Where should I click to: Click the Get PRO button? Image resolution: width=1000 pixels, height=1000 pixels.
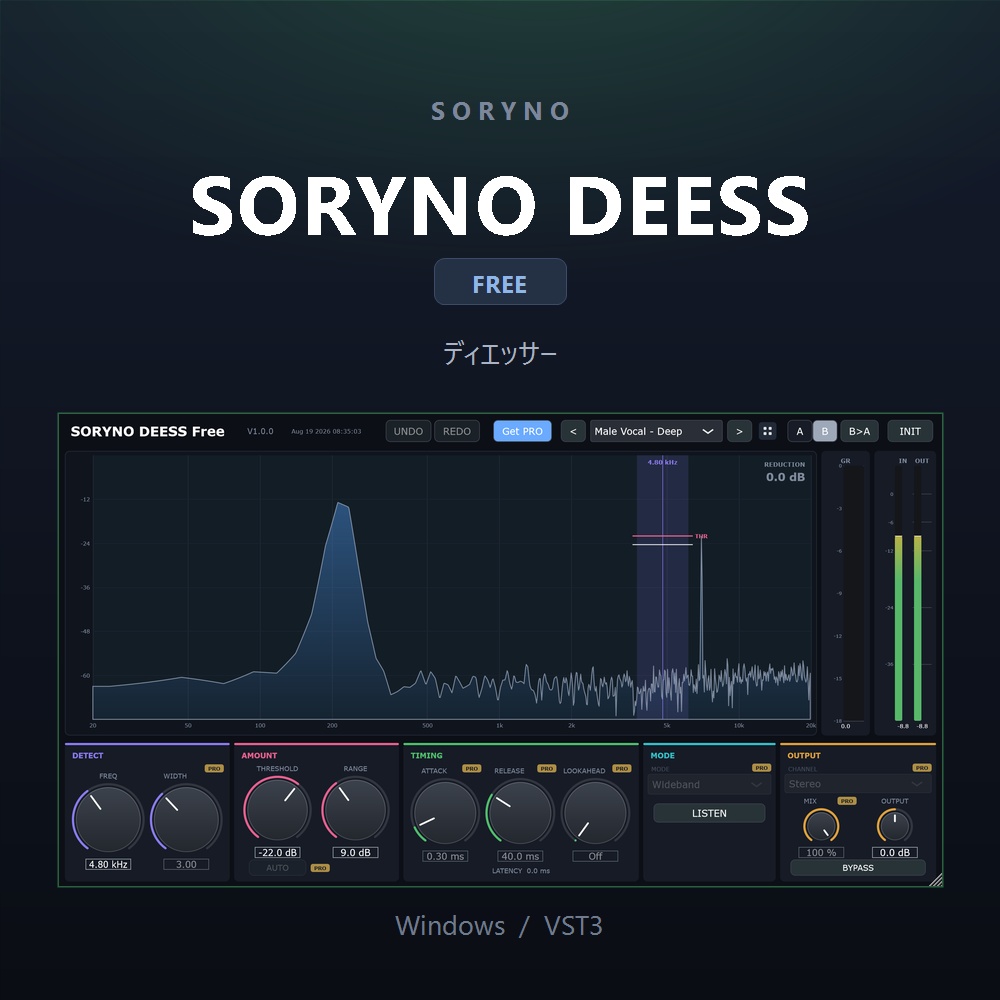[x=522, y=431]
